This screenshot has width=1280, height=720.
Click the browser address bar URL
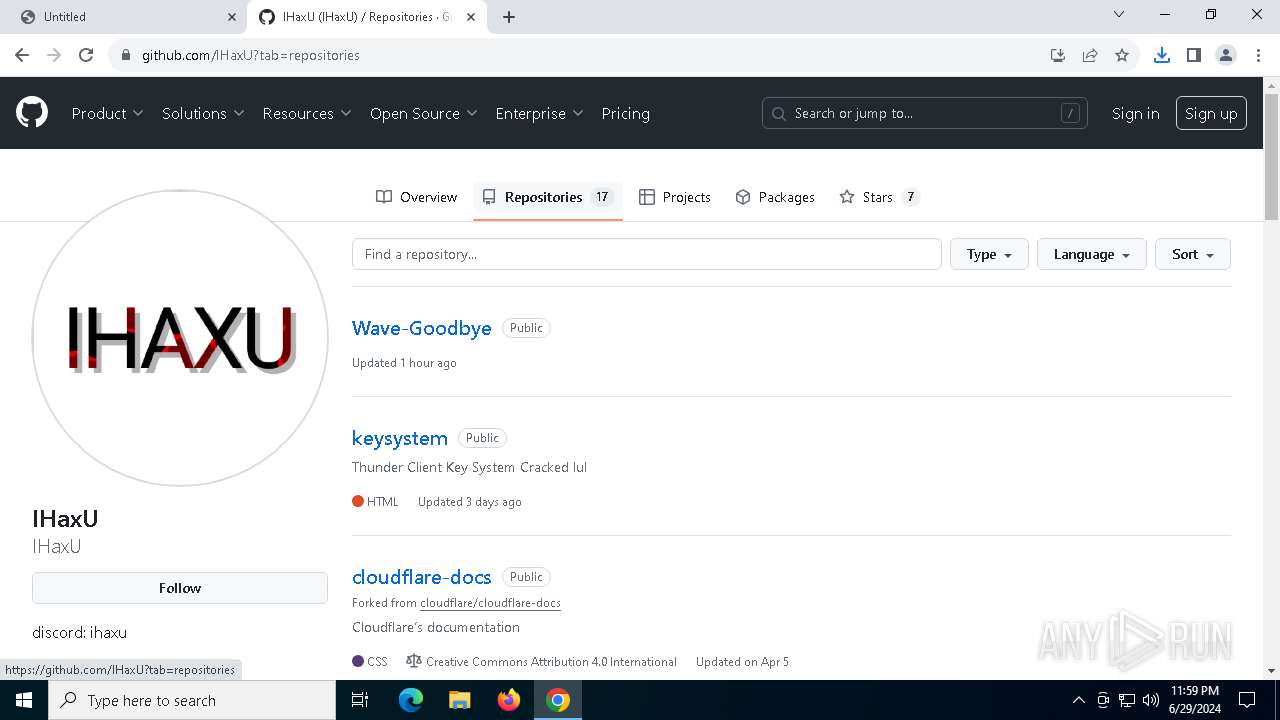click(x=251, y=55)
